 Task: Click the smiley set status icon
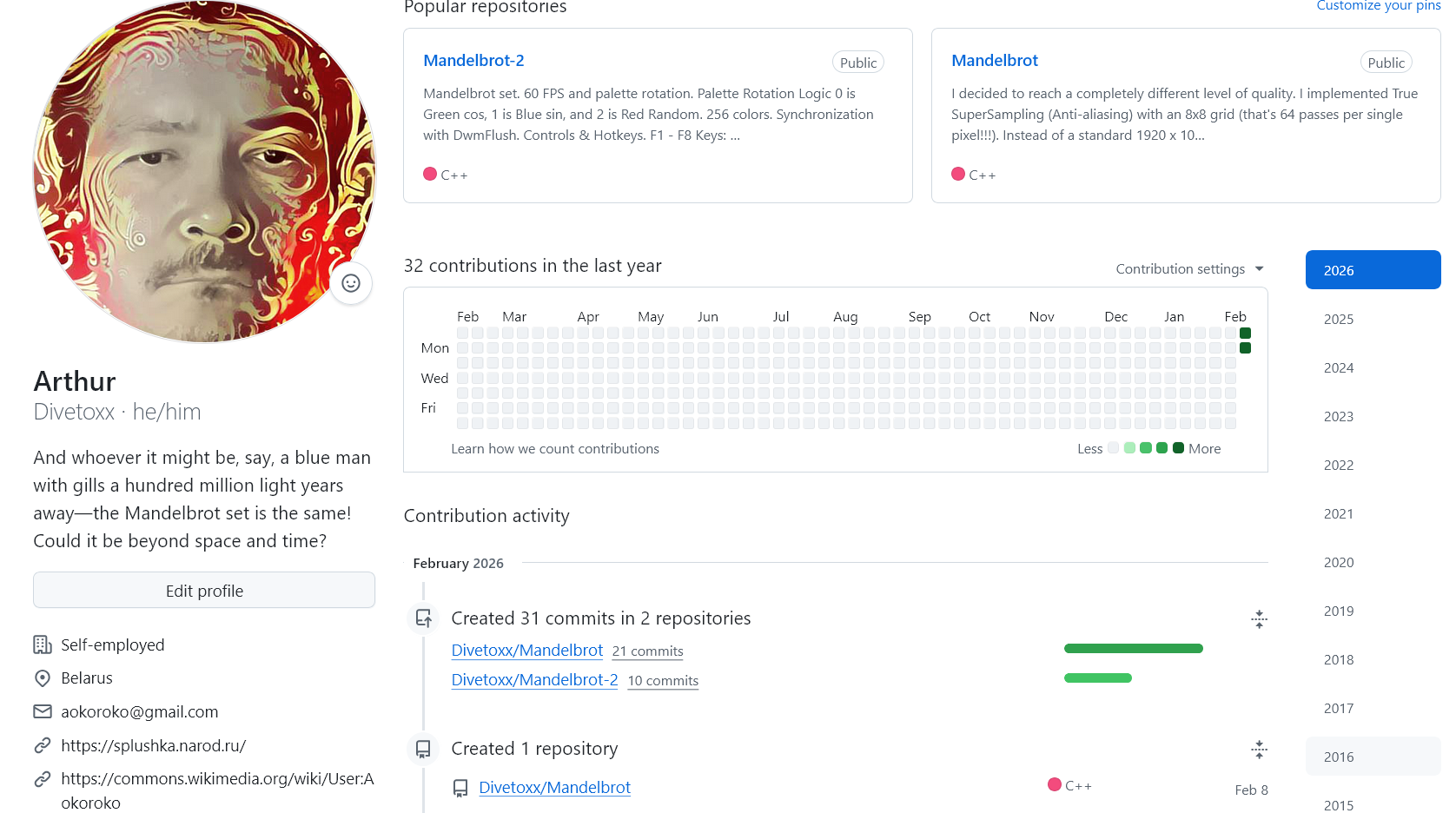351,283
